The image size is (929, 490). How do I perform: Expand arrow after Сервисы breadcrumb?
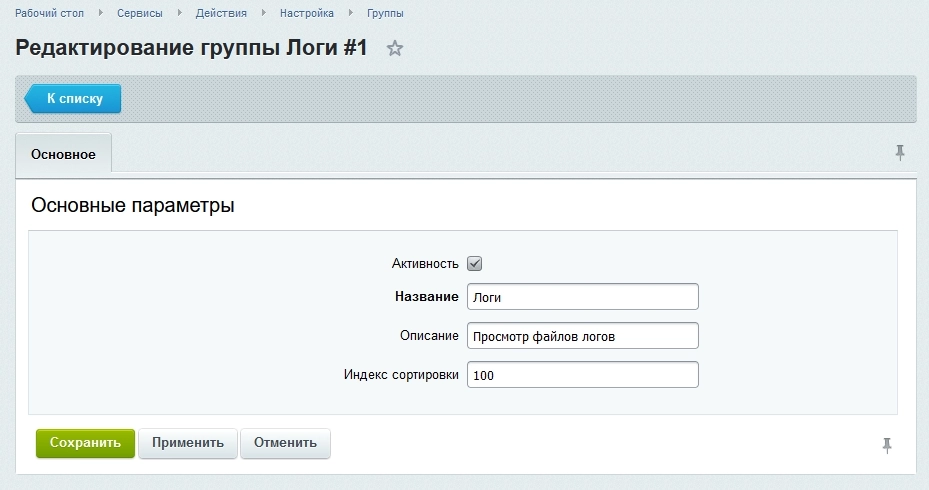(180, 13)
